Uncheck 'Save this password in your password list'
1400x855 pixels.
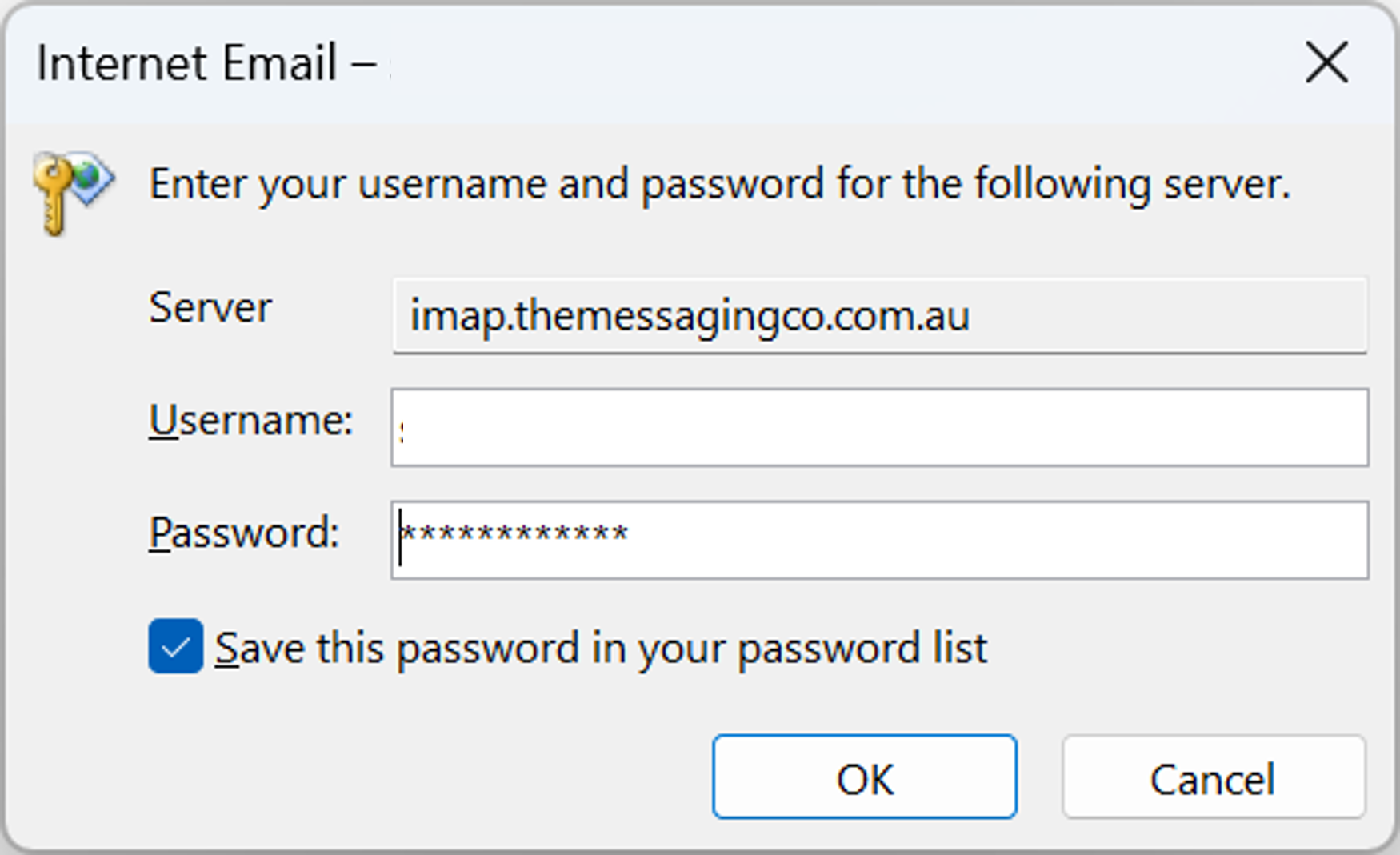pyautogui.click(x=175, y=648)
